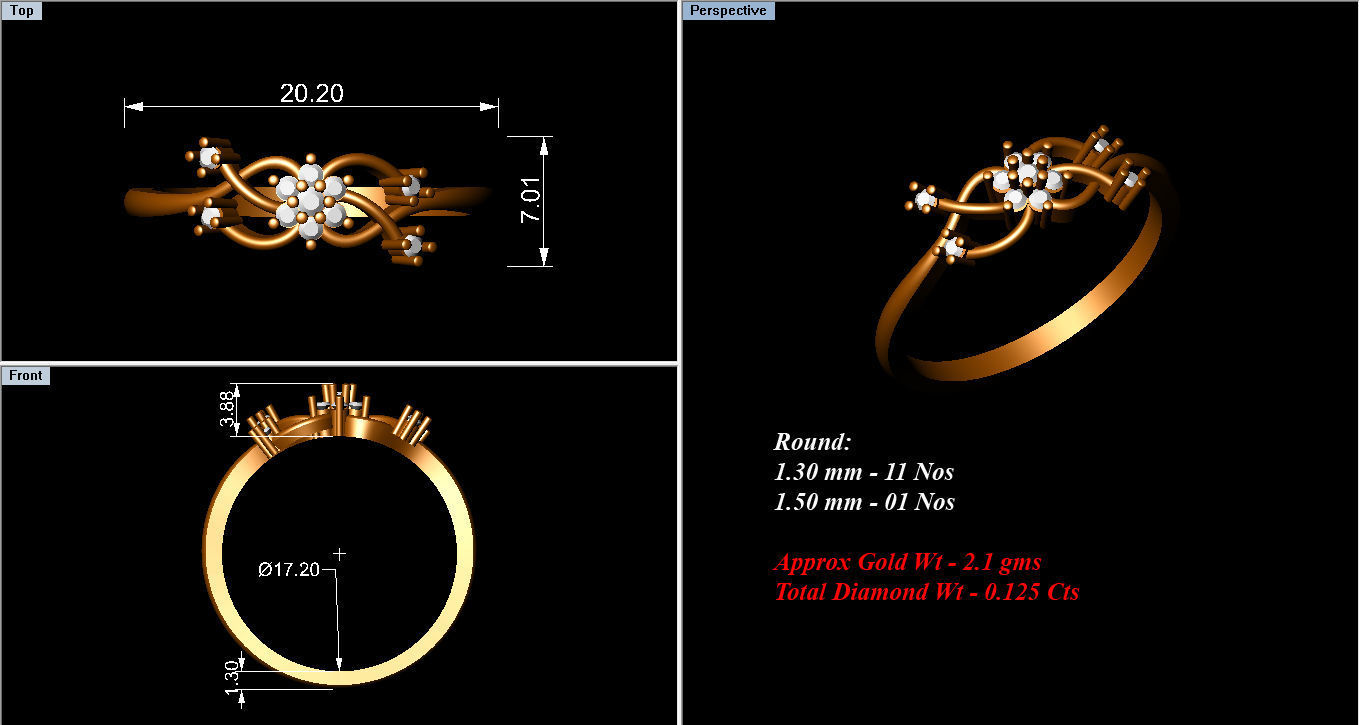
Task: Click the Top viewport title label
Action: [x=22, y=11]
